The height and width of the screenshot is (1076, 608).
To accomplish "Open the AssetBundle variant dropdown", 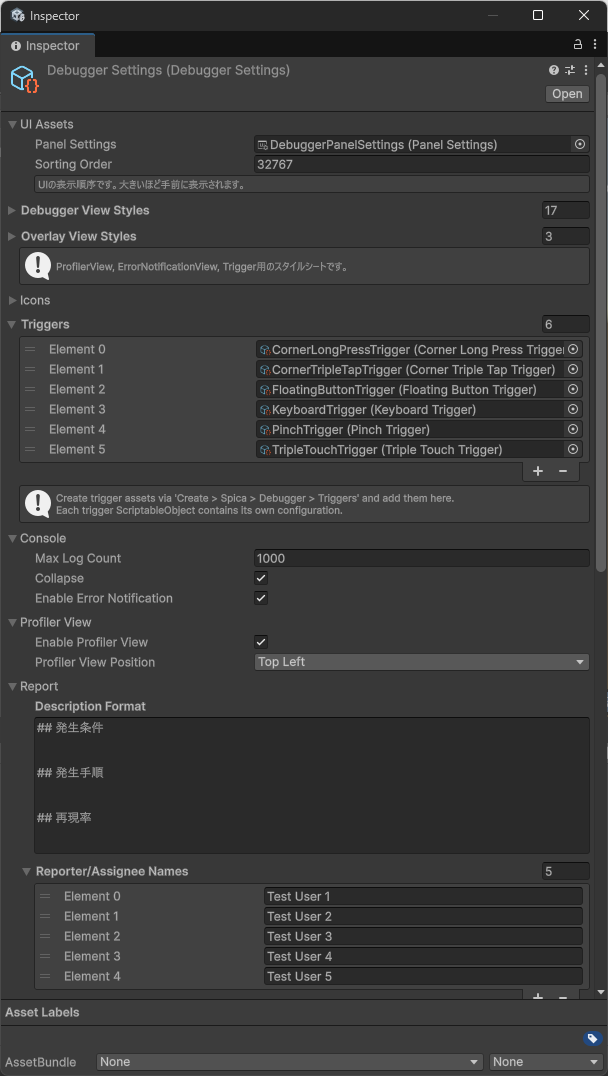I will [x=546, y=1062].
